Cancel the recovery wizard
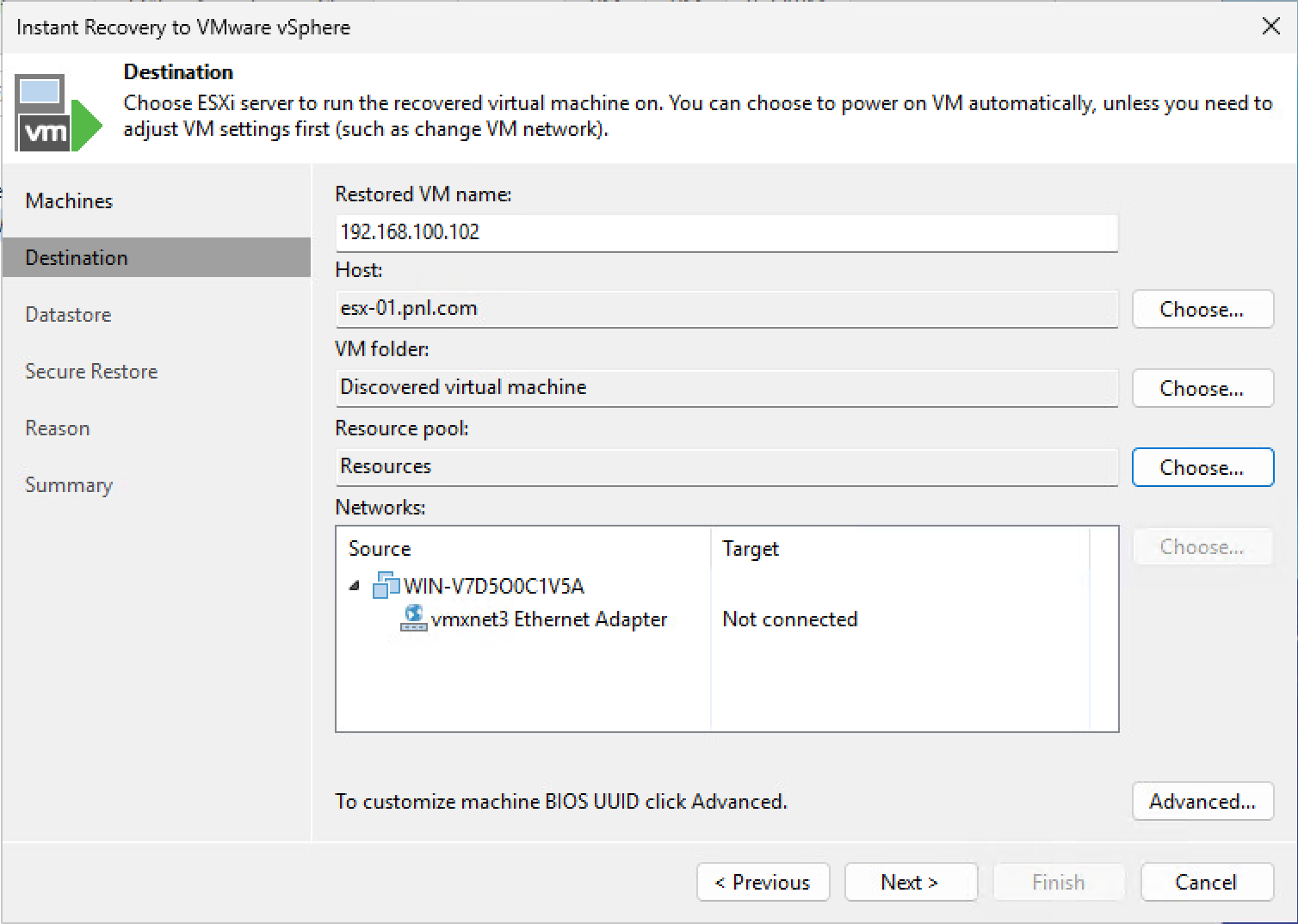1298x924 pixels. [x=1207, y=882]
